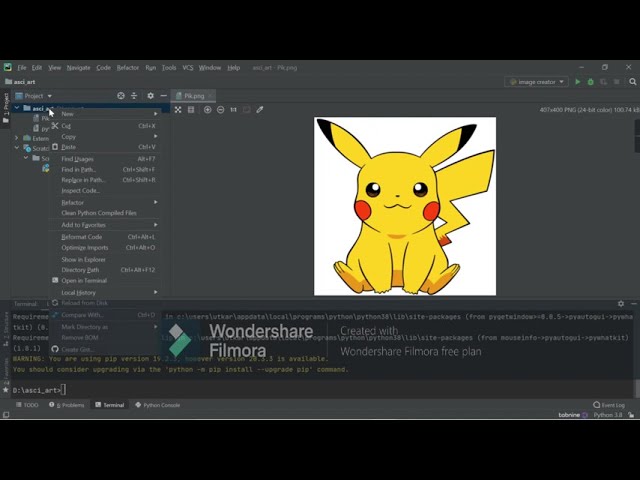Viewport: 640px width, 480px height.
Task: Select Find Usages in context menu
Action: click(104, 159)
